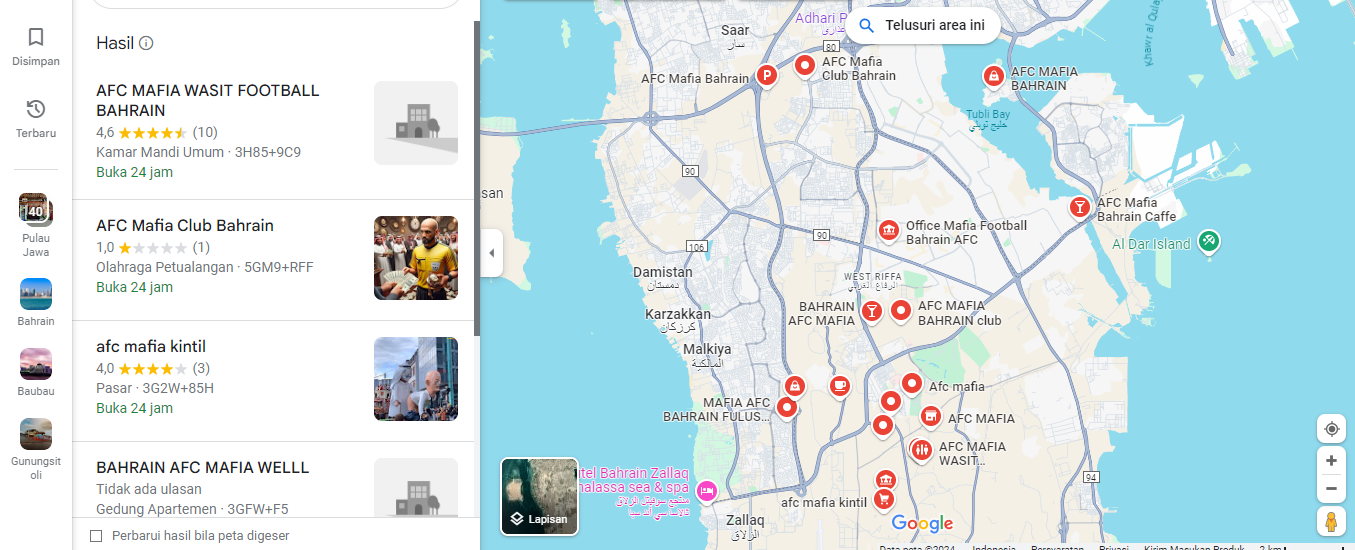Click the Karzakkan place label

coord(678,320)
